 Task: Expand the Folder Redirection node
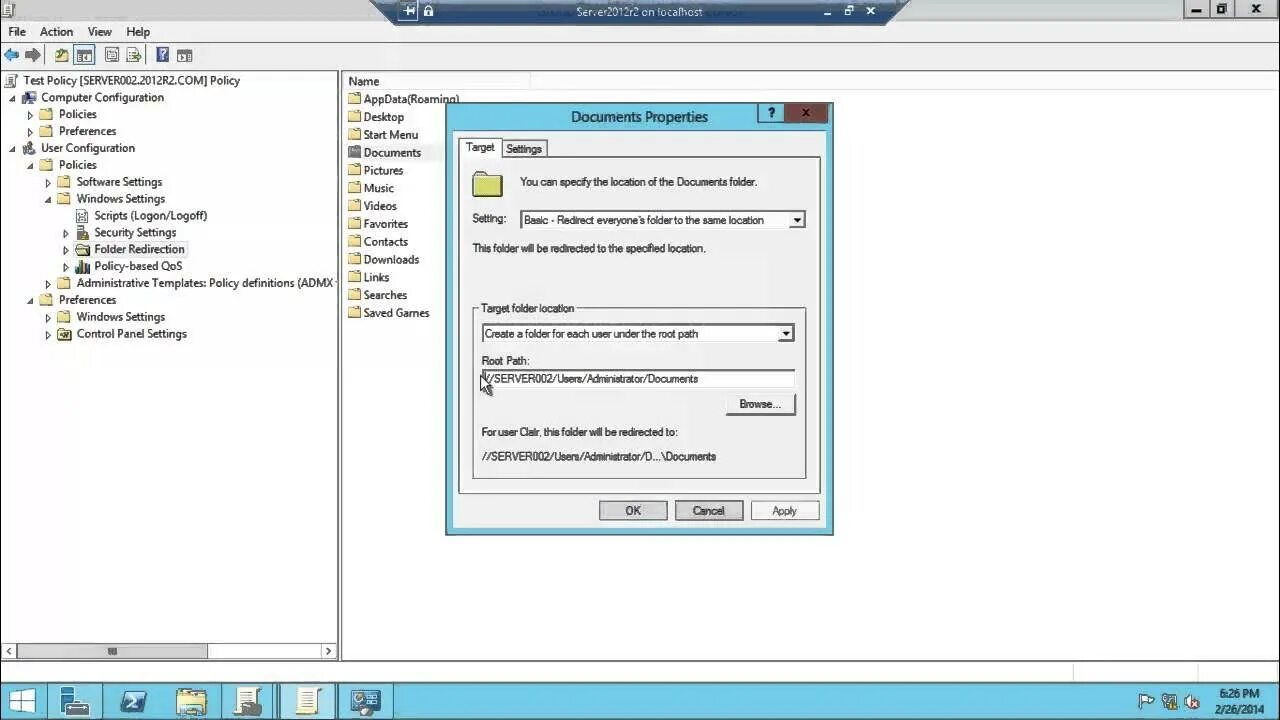(66, 250)
